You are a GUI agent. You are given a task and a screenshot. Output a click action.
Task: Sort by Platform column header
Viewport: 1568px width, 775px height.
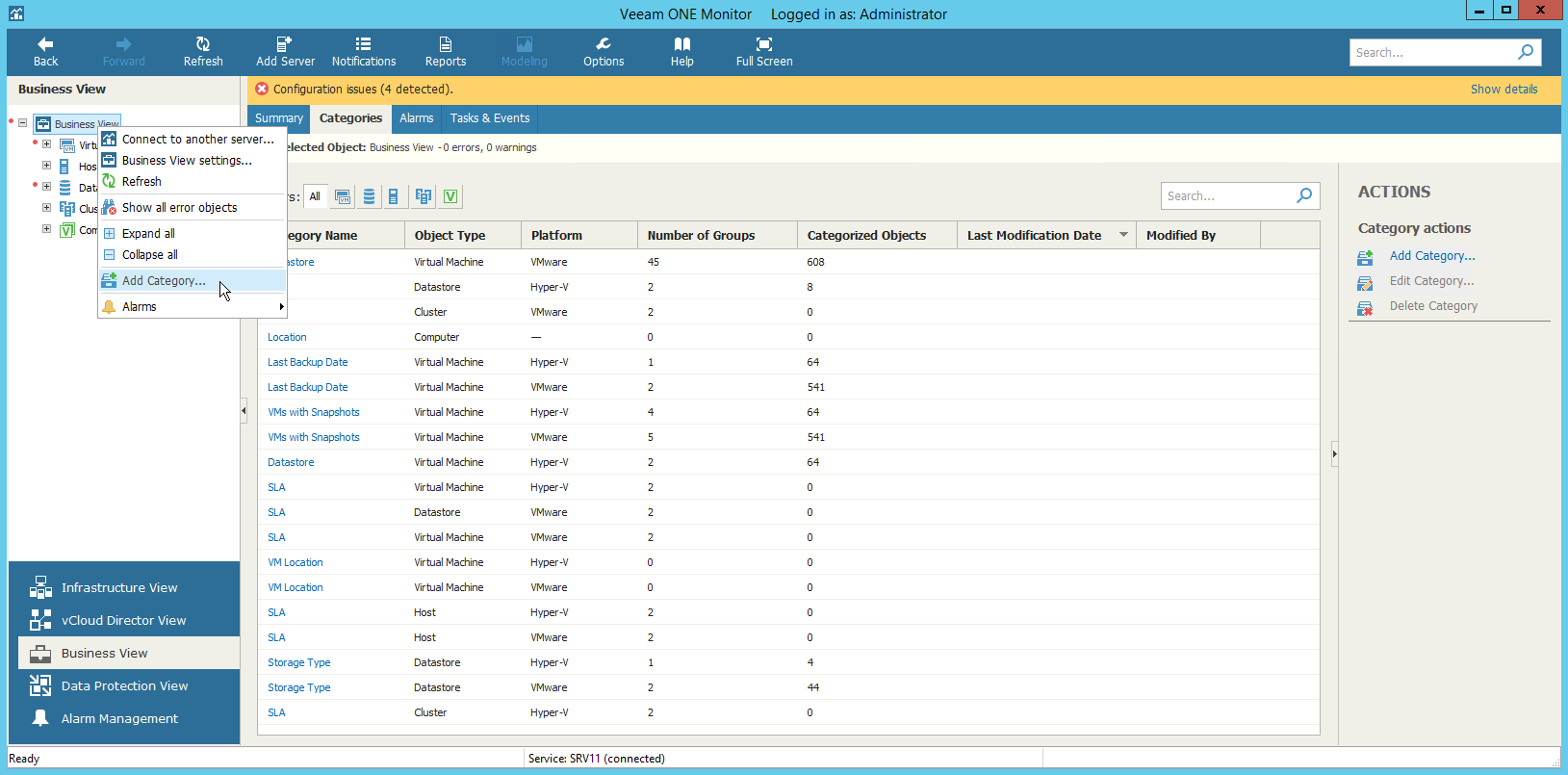click(579, 235)
